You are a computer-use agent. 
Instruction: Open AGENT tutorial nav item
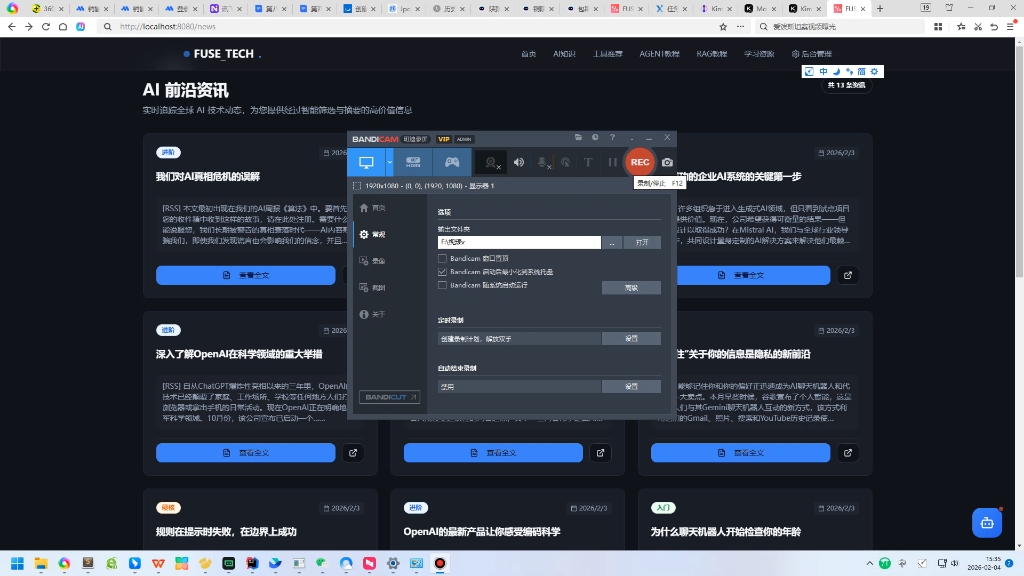point(660,54)
